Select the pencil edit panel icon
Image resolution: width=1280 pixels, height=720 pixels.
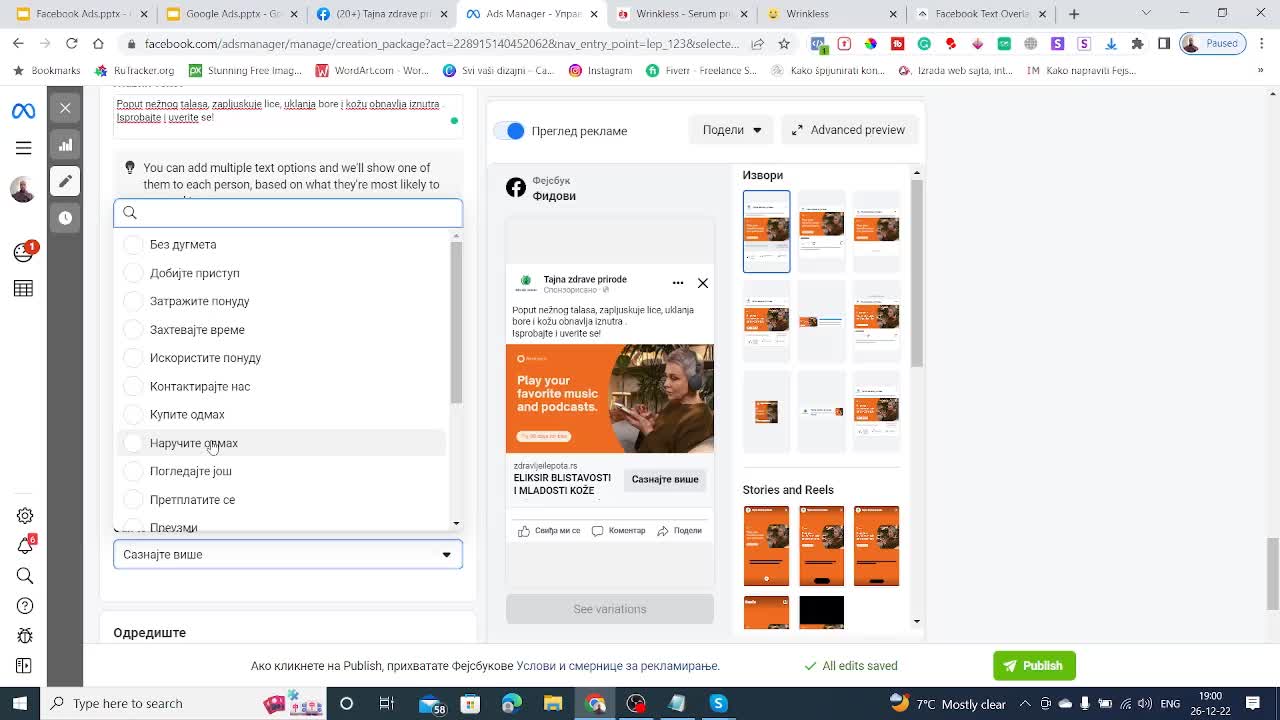65,181
